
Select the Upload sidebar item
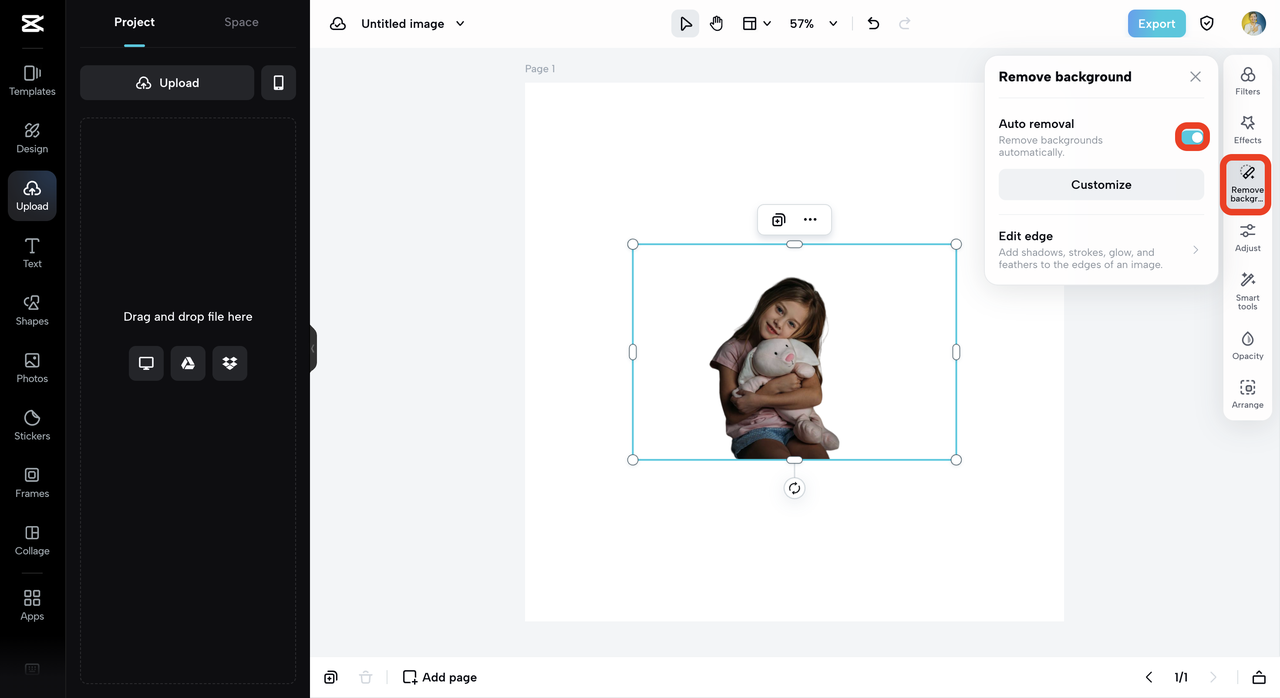click(x=32, y=195)
